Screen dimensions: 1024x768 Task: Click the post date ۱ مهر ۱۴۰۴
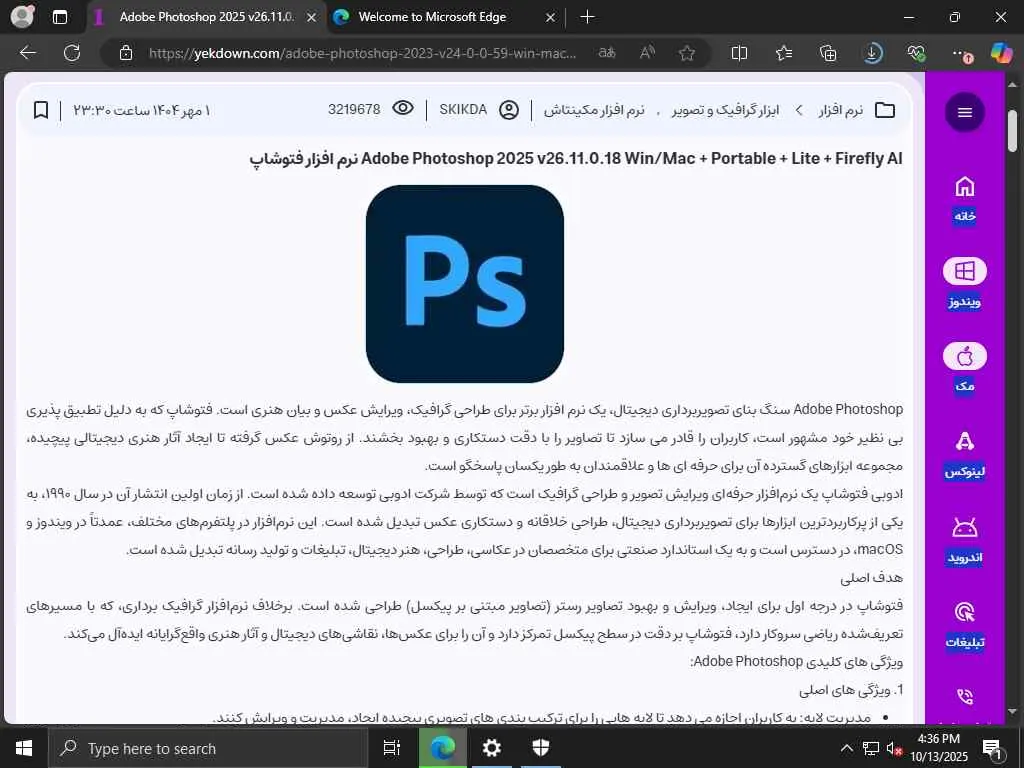coord(184,110)
